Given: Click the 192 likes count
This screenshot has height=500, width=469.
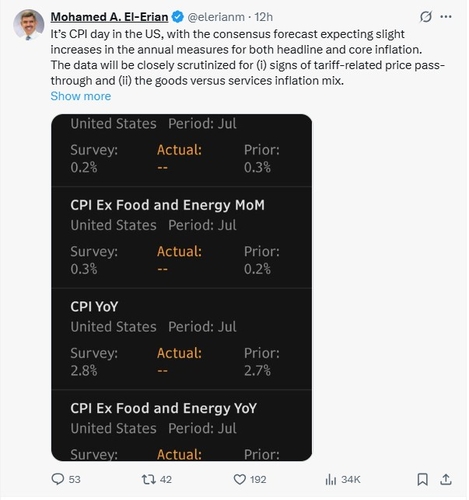Looking at the screenshot, I should (x=258, y=480).
